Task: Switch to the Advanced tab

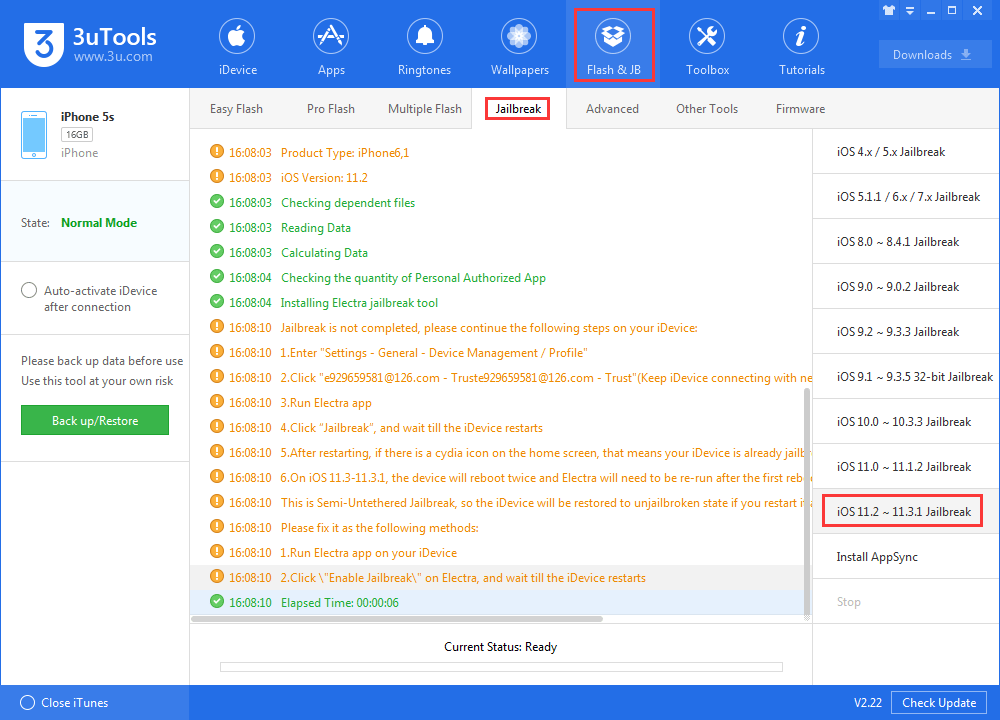Action: click(x=612, y=109)
